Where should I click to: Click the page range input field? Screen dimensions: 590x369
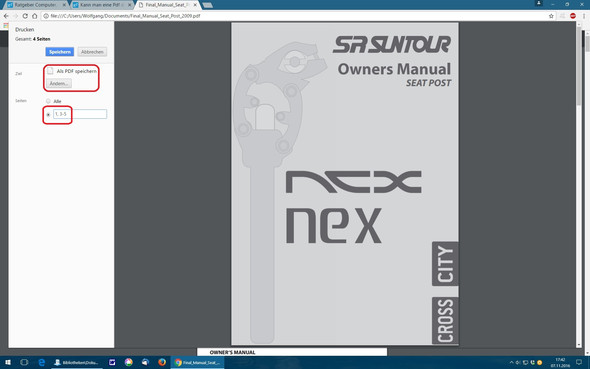click(80, 114)
